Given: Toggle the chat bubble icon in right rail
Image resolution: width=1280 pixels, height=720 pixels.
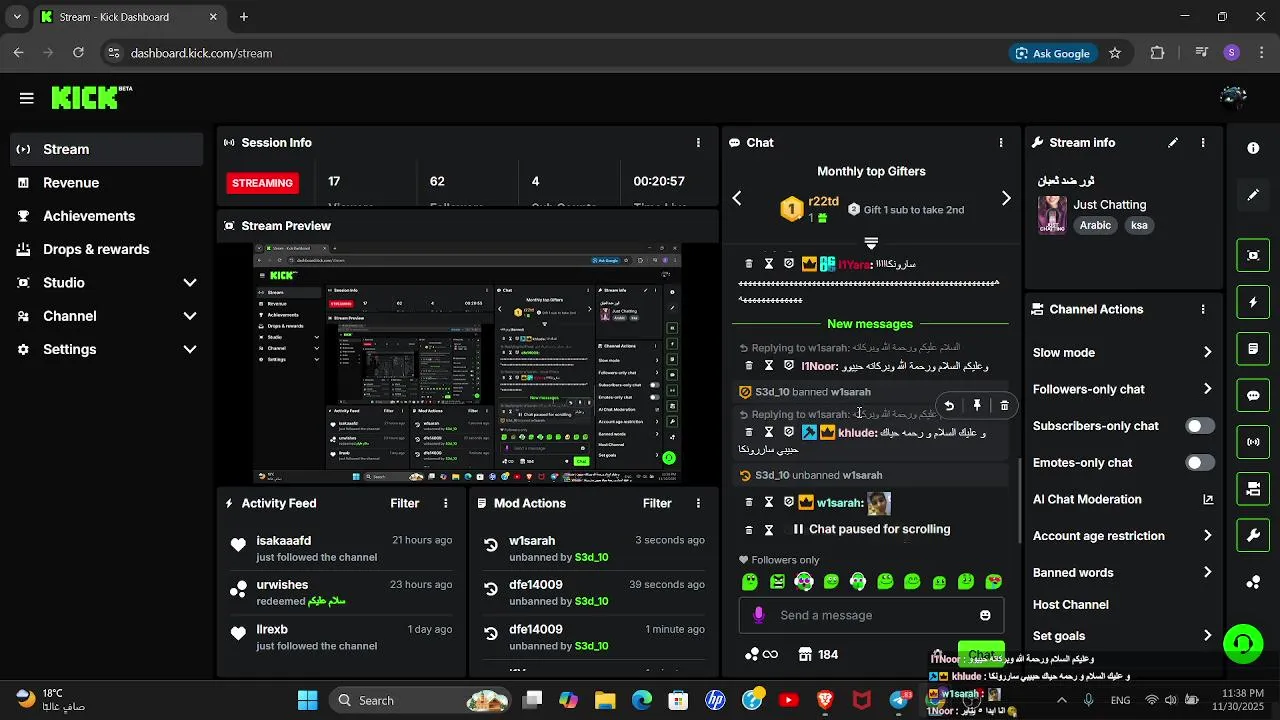Looking at the screenshot, I should [x=1253, y=395].
